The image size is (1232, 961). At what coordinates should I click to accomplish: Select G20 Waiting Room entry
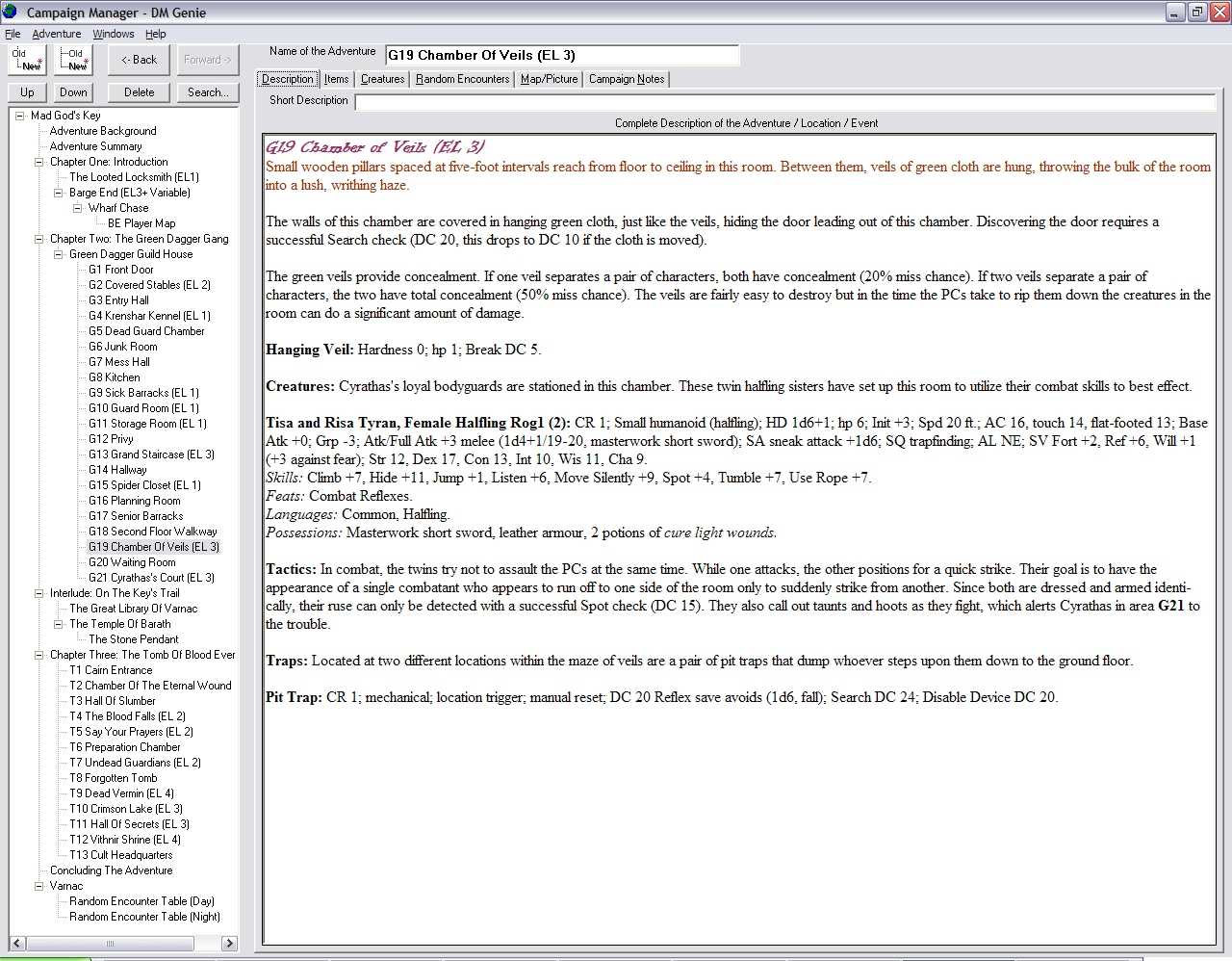[132, 562]
